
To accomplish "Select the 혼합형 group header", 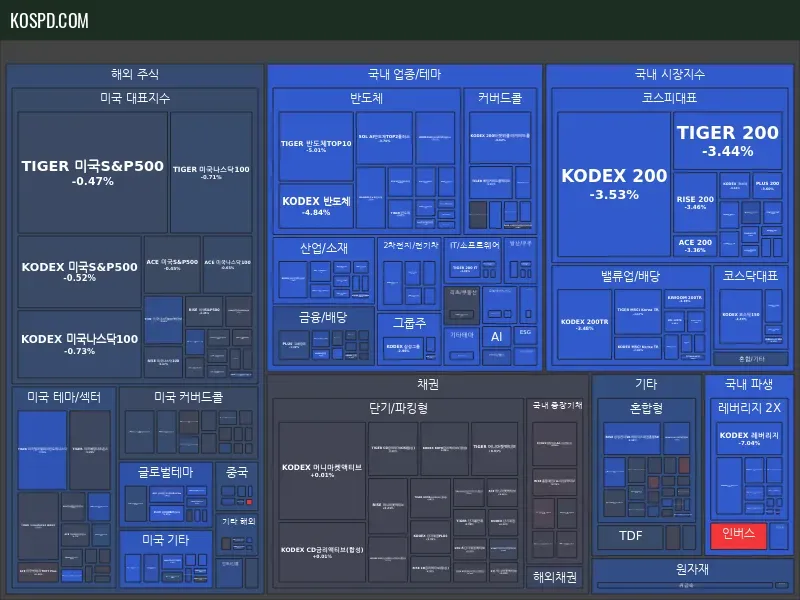I will [646, 408].
